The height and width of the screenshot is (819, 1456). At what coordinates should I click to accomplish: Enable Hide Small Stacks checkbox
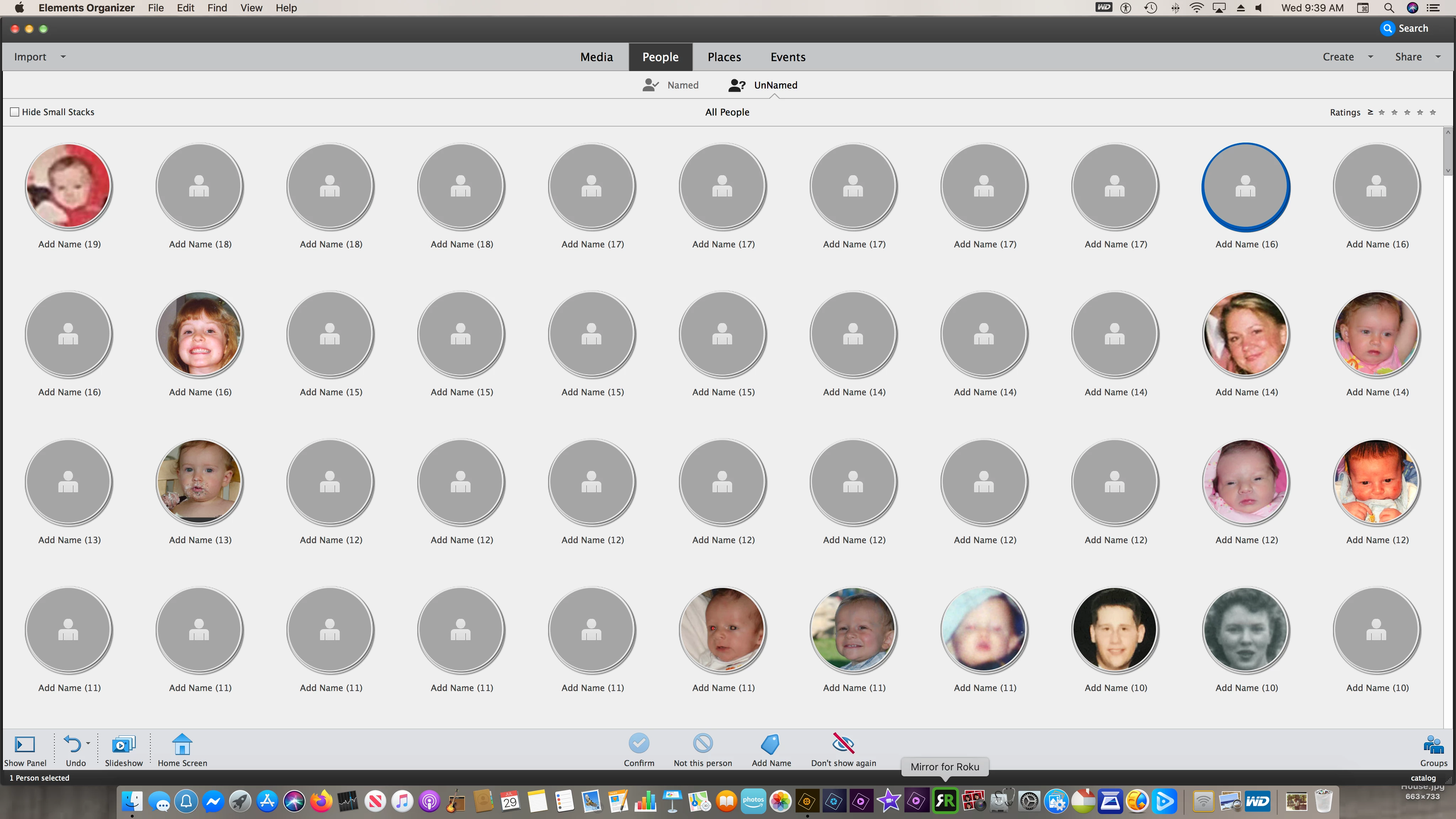(15, 112)
